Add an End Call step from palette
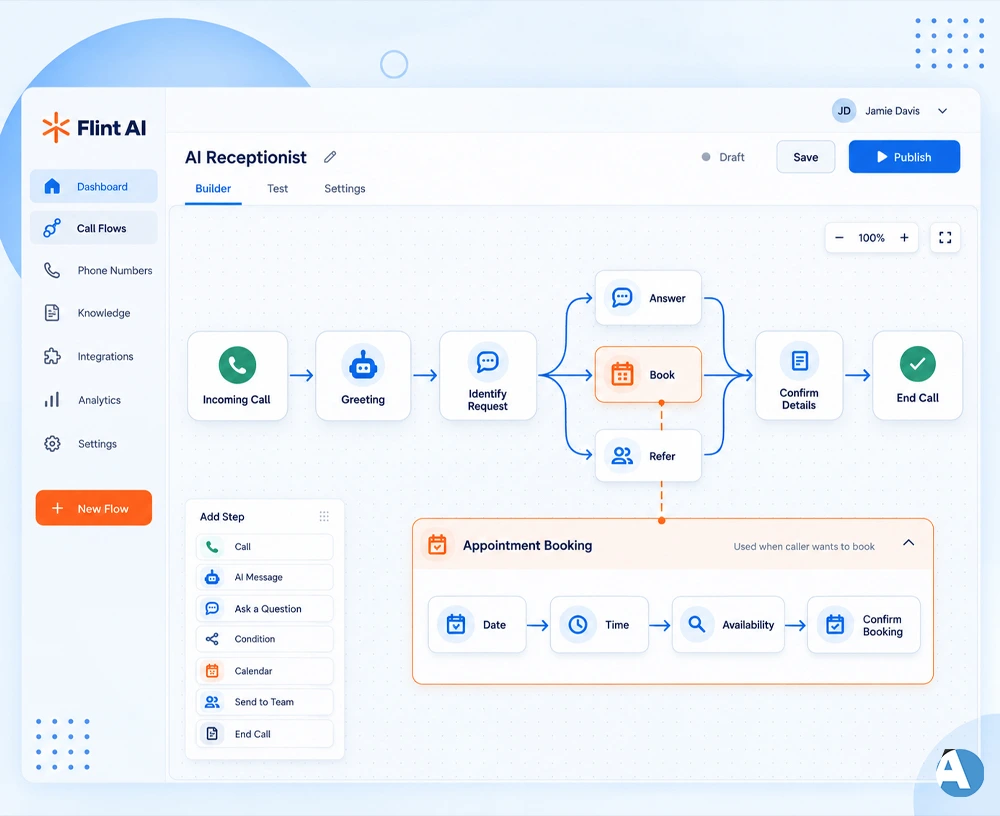1000x816 pixels. tap(264, 734)
